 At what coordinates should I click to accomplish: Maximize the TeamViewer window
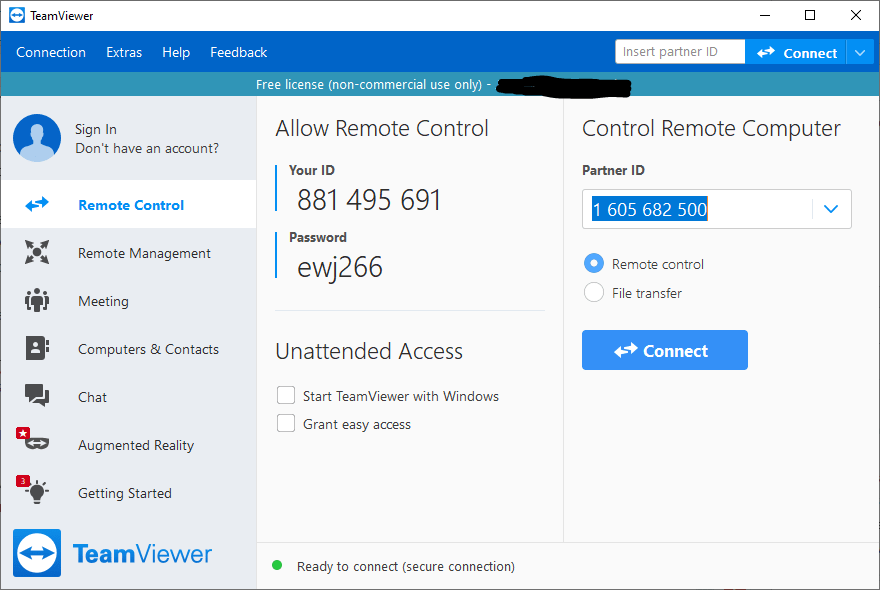(810, 15)
